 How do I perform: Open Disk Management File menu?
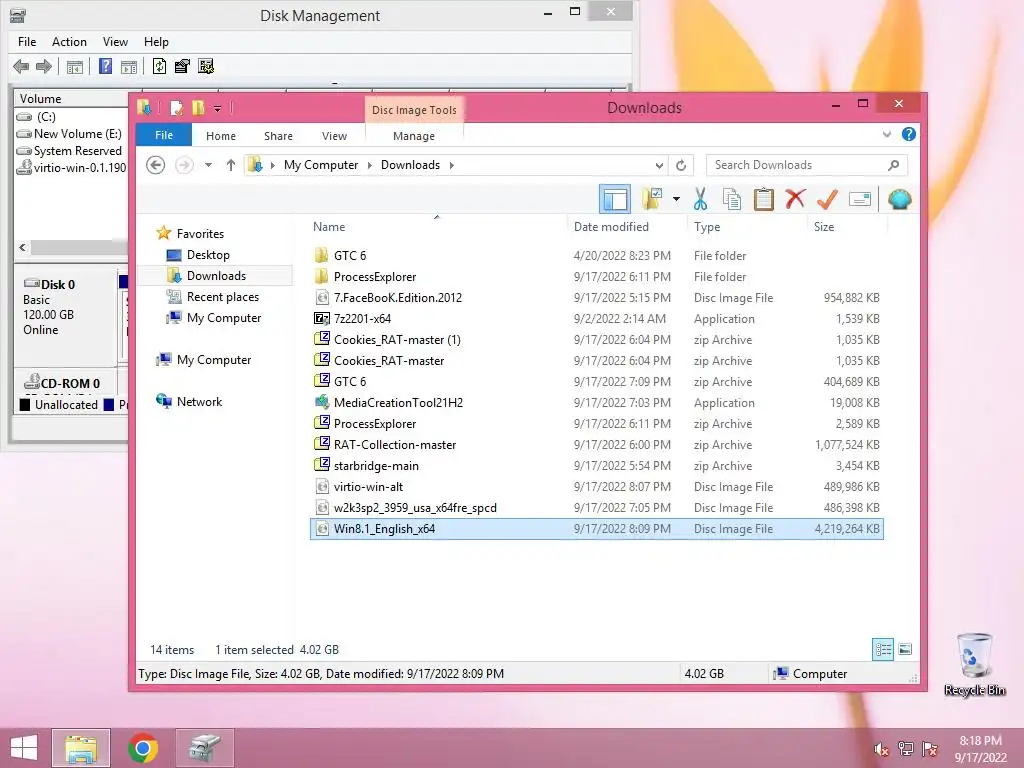coord(27,42)
